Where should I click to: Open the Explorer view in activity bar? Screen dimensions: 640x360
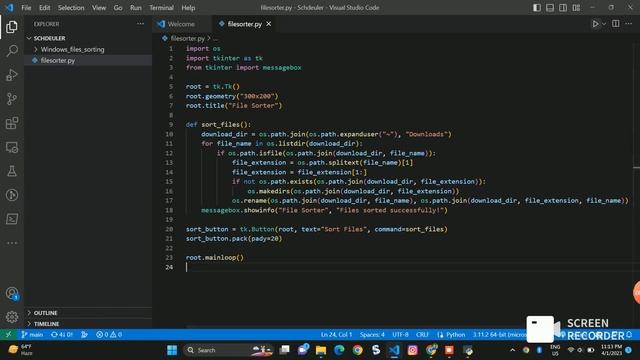coord(12,27)
